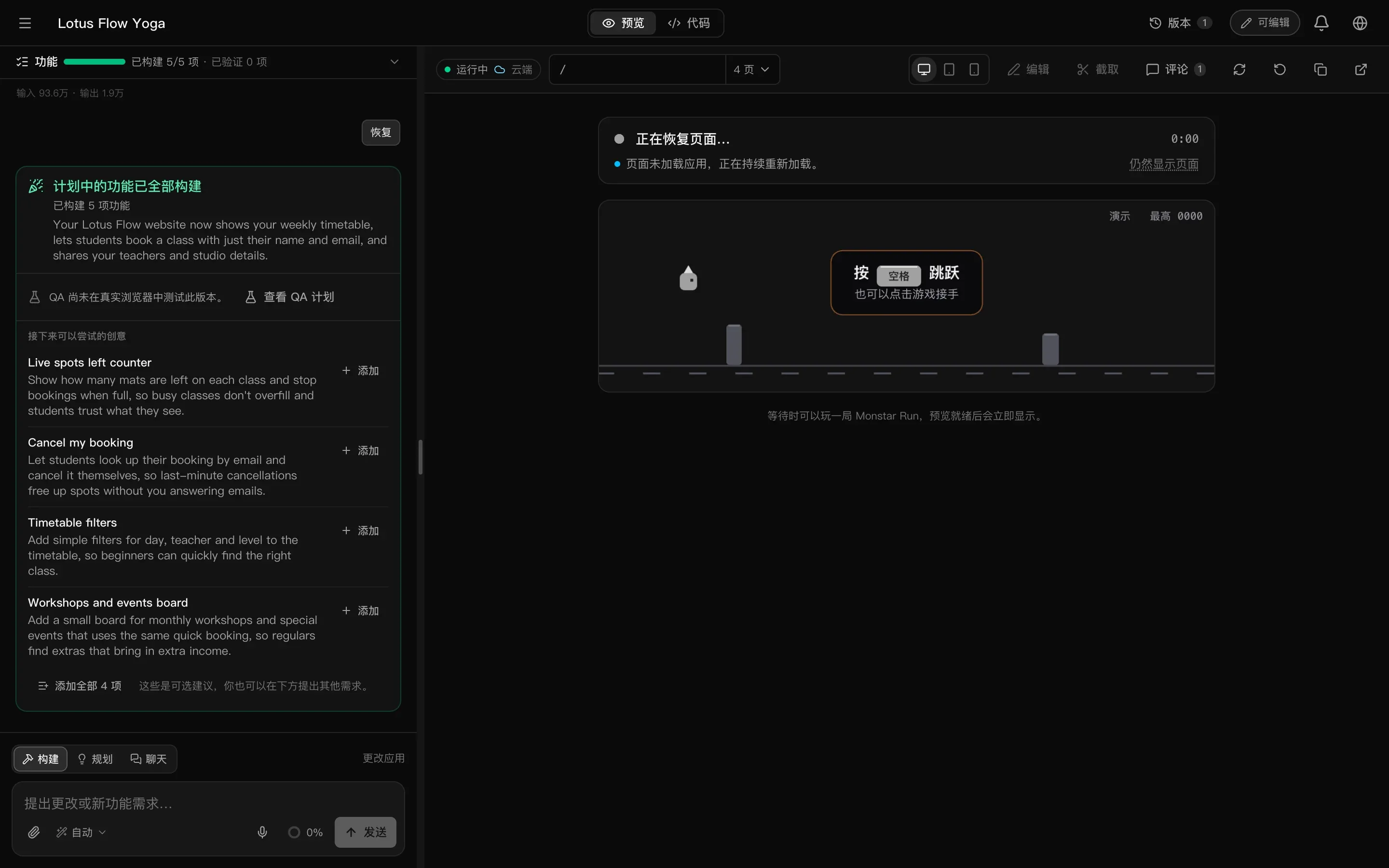Click the undo restart arrow icon
Image resolution: width=1389 pixels, height=868 pixels.
(x=1280, y=69)
